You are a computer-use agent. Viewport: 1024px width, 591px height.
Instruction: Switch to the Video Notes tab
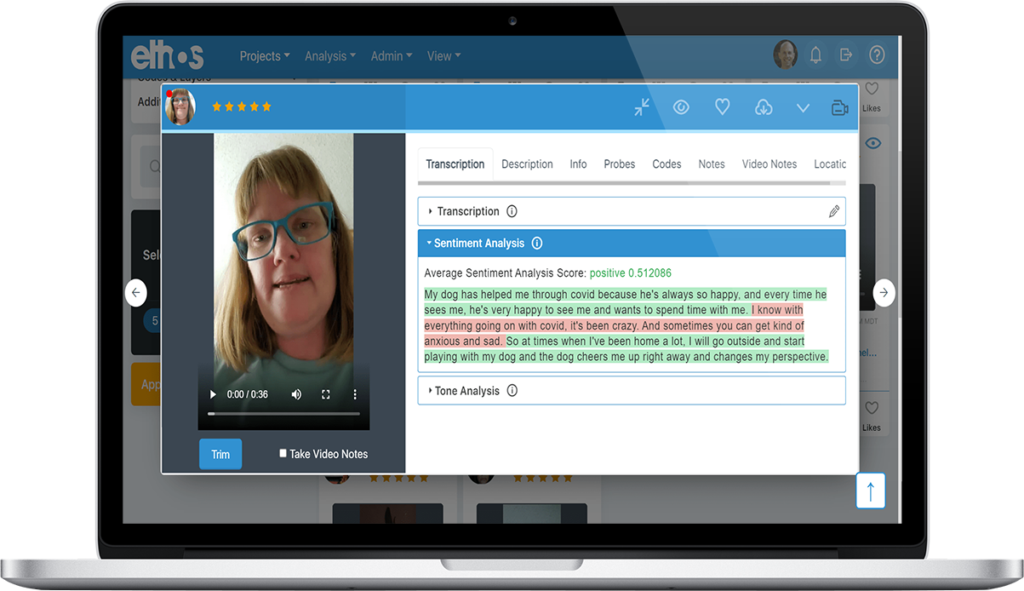[769, 164]
